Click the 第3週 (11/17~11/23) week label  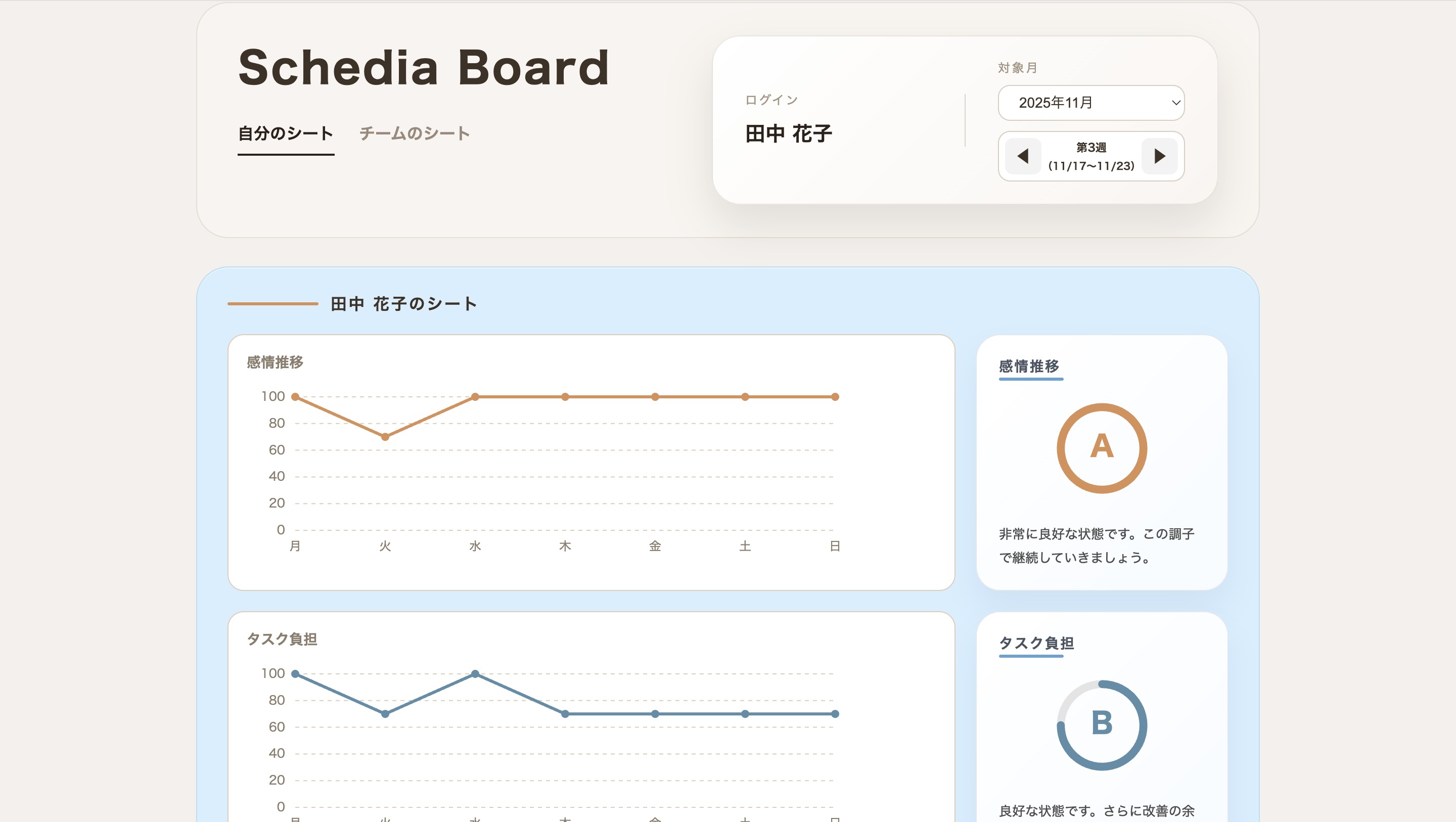[x=1091, y=156]
